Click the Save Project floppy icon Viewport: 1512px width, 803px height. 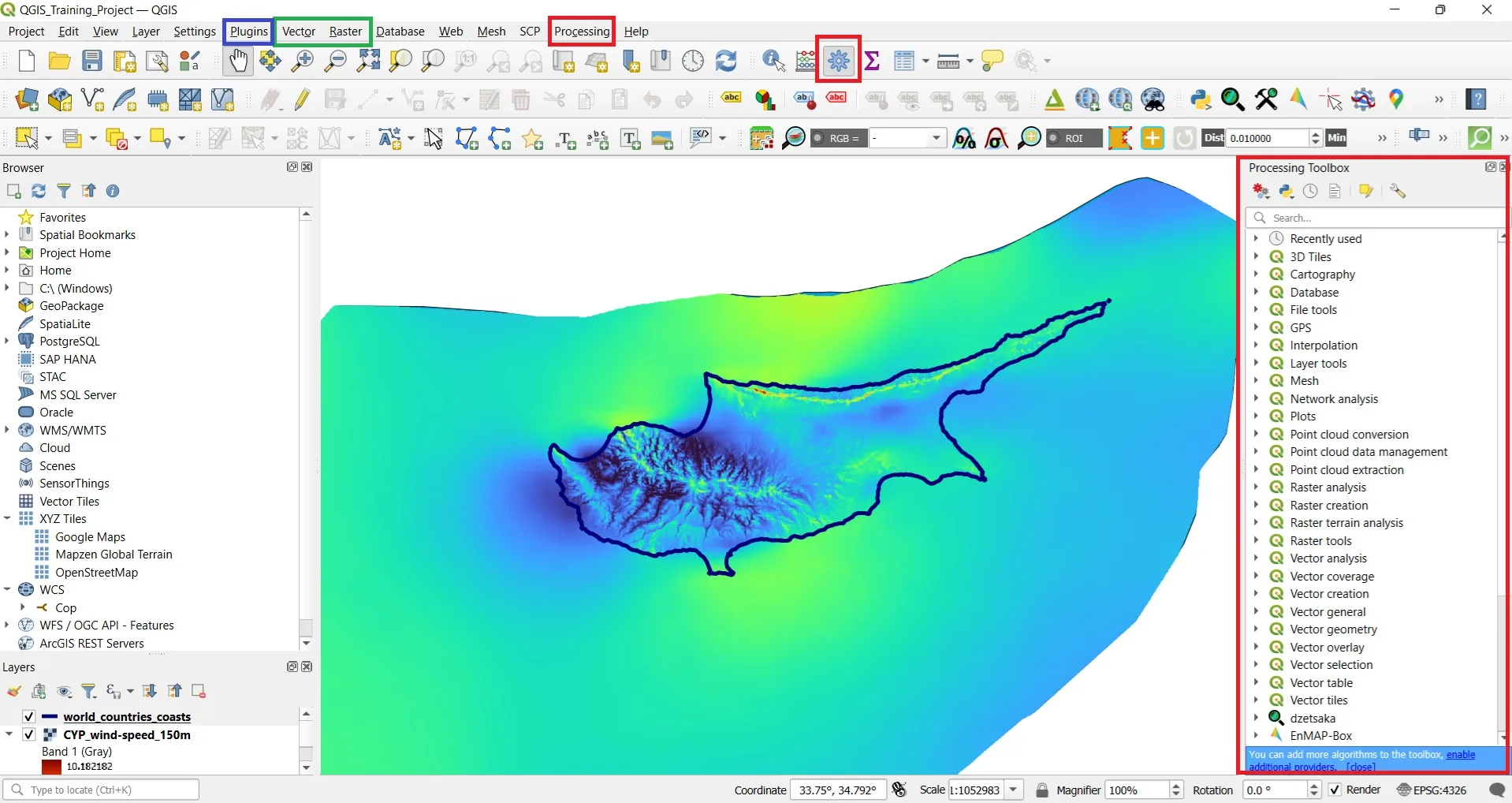point(92,61)
